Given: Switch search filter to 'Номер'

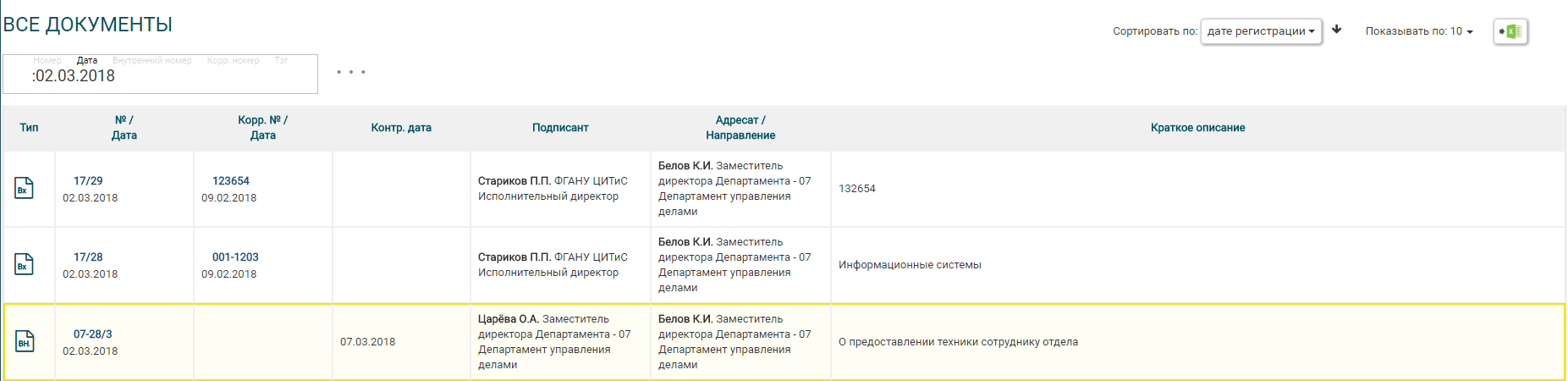Looking at the screenshot, I should pyautogui.click(x=47, y=60).
